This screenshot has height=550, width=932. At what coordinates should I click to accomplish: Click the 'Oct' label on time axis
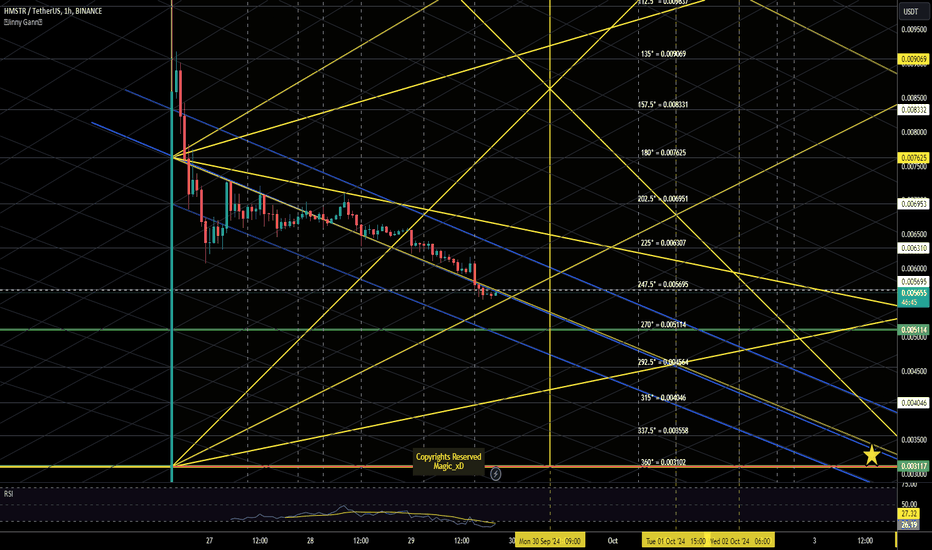[x=612, y=540]
